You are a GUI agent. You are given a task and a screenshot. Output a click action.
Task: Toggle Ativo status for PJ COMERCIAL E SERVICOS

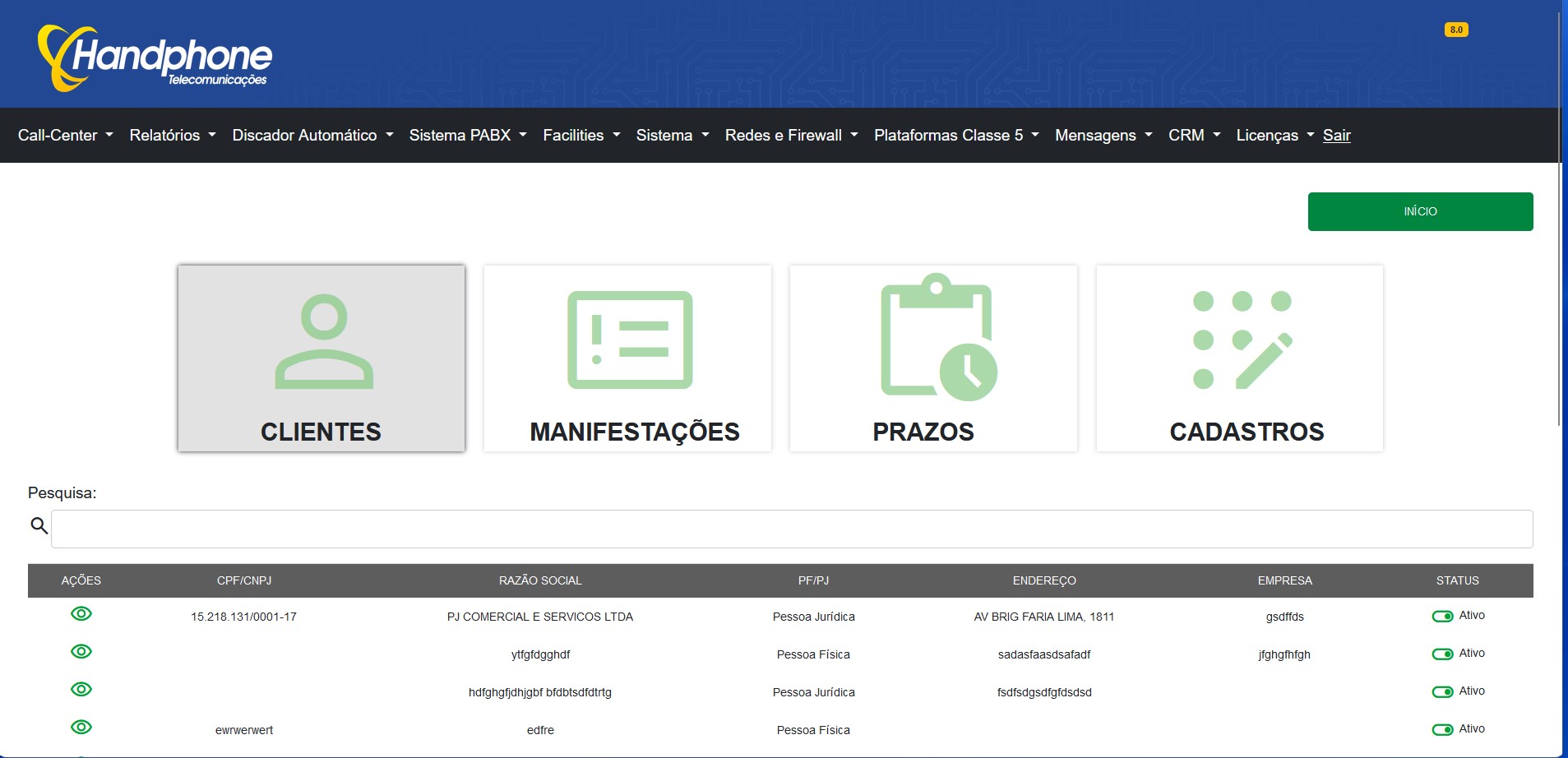point(1441,615)
